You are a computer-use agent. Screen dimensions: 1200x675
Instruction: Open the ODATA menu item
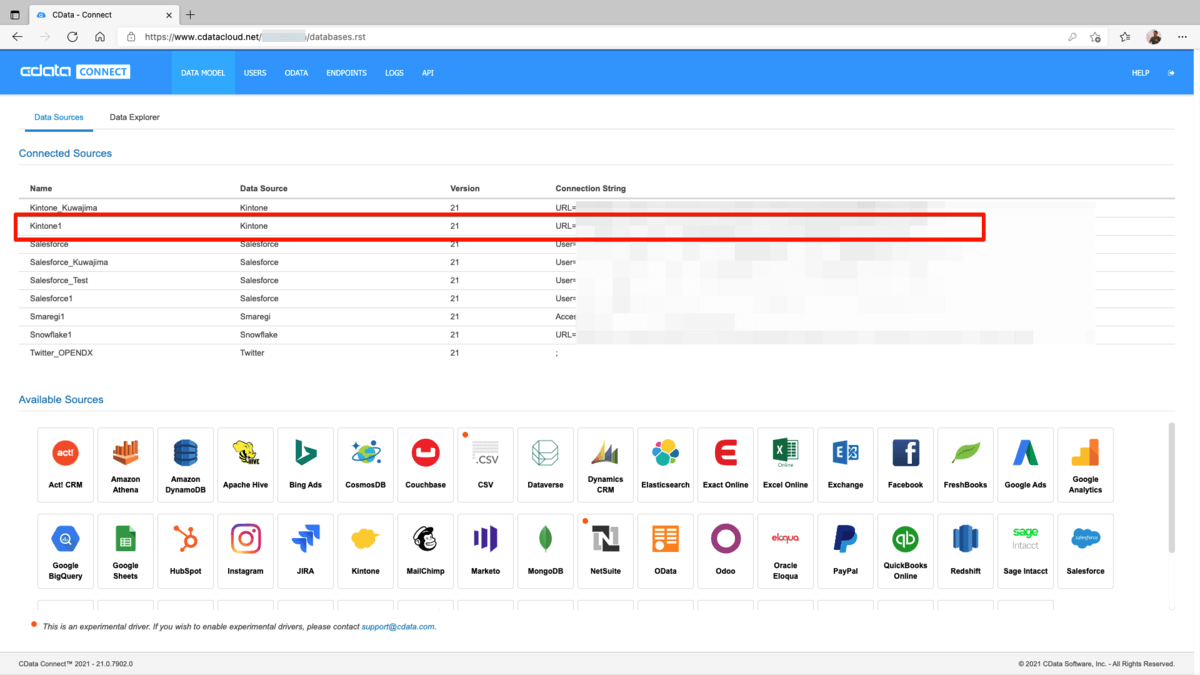tap(296, 73)
